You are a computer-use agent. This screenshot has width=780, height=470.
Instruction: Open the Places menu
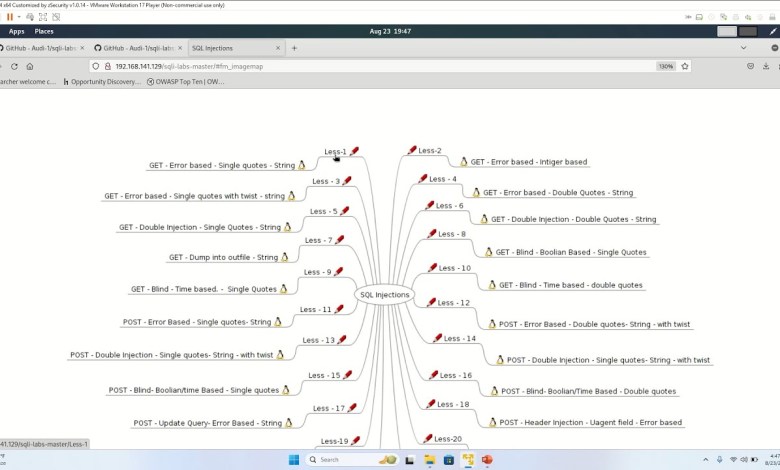coord(44,31)
